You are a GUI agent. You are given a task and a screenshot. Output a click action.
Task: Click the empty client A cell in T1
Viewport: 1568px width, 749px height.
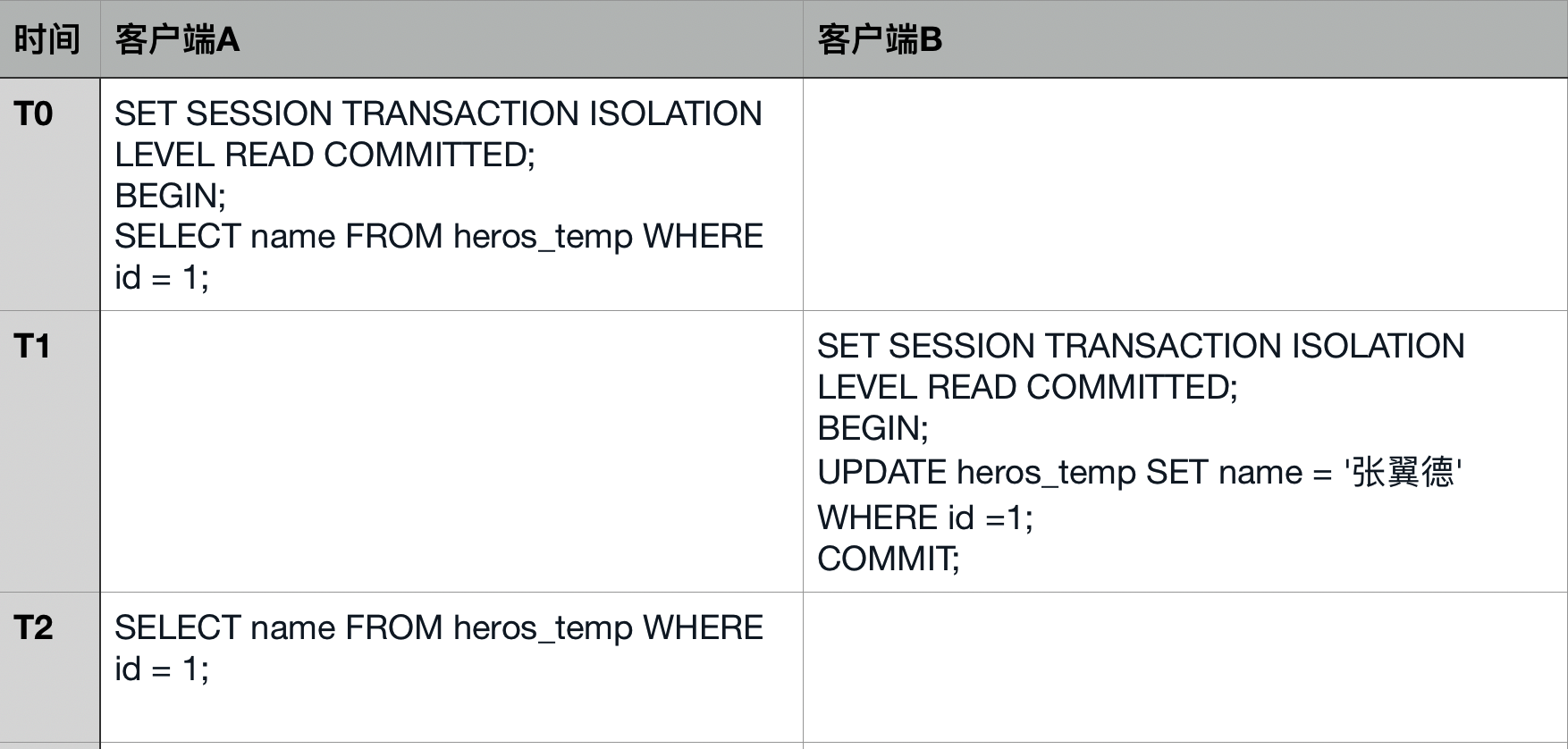coord(451,451)
